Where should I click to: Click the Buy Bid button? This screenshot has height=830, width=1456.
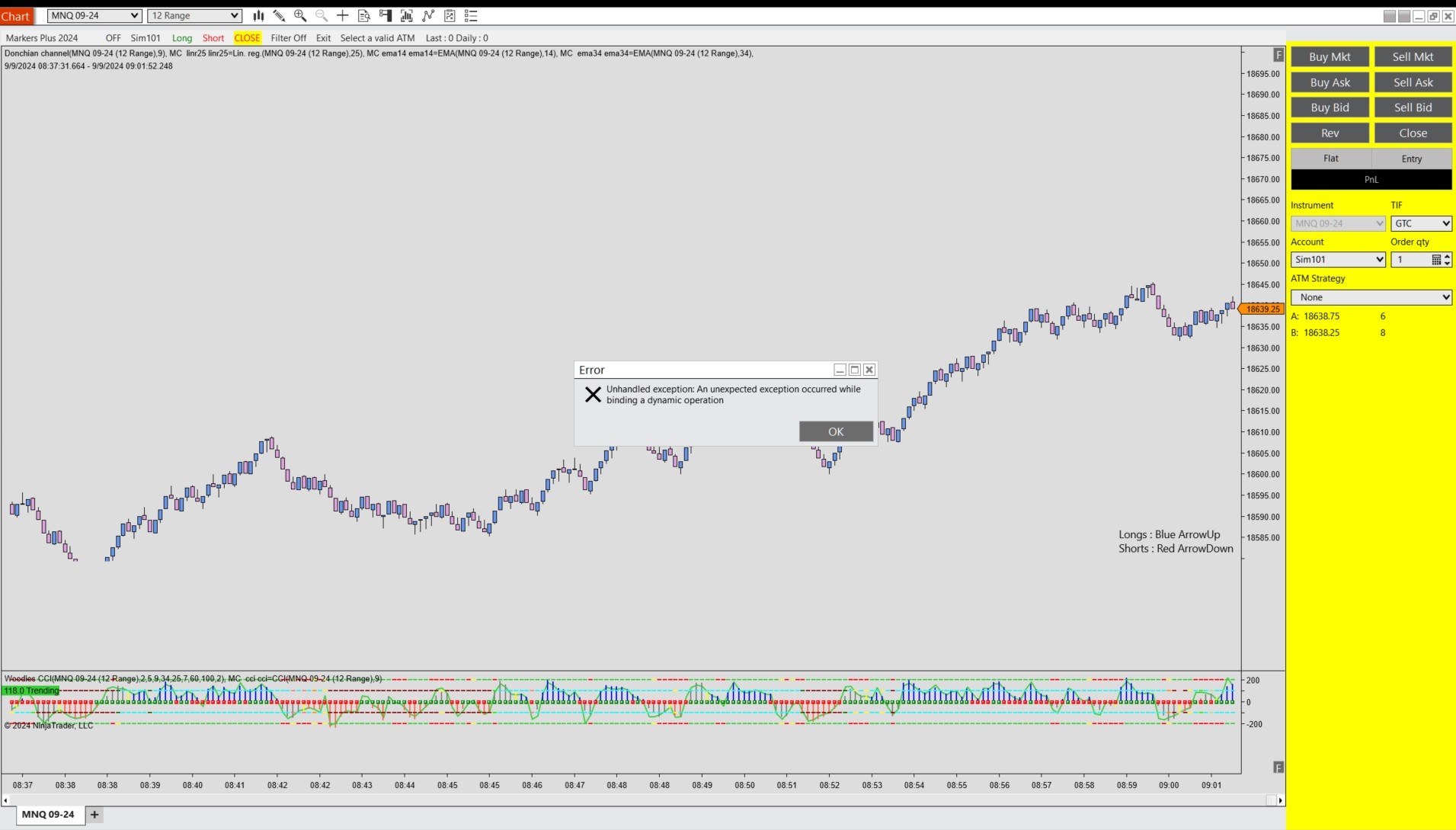point(1330,107)
